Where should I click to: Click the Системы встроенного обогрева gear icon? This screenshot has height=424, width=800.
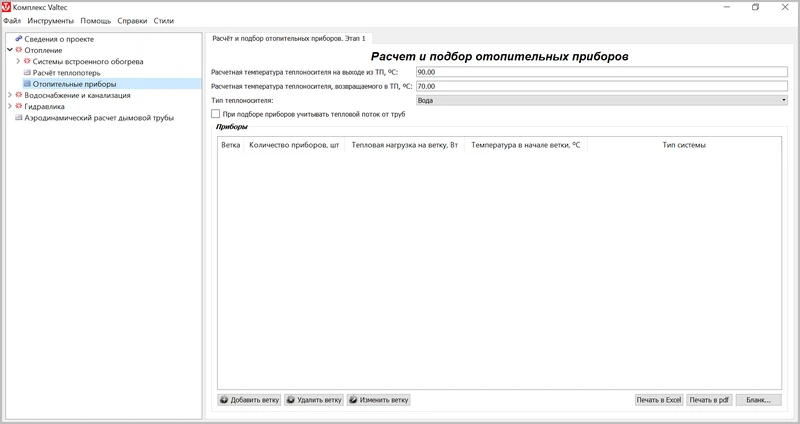[x=27, y=62]
